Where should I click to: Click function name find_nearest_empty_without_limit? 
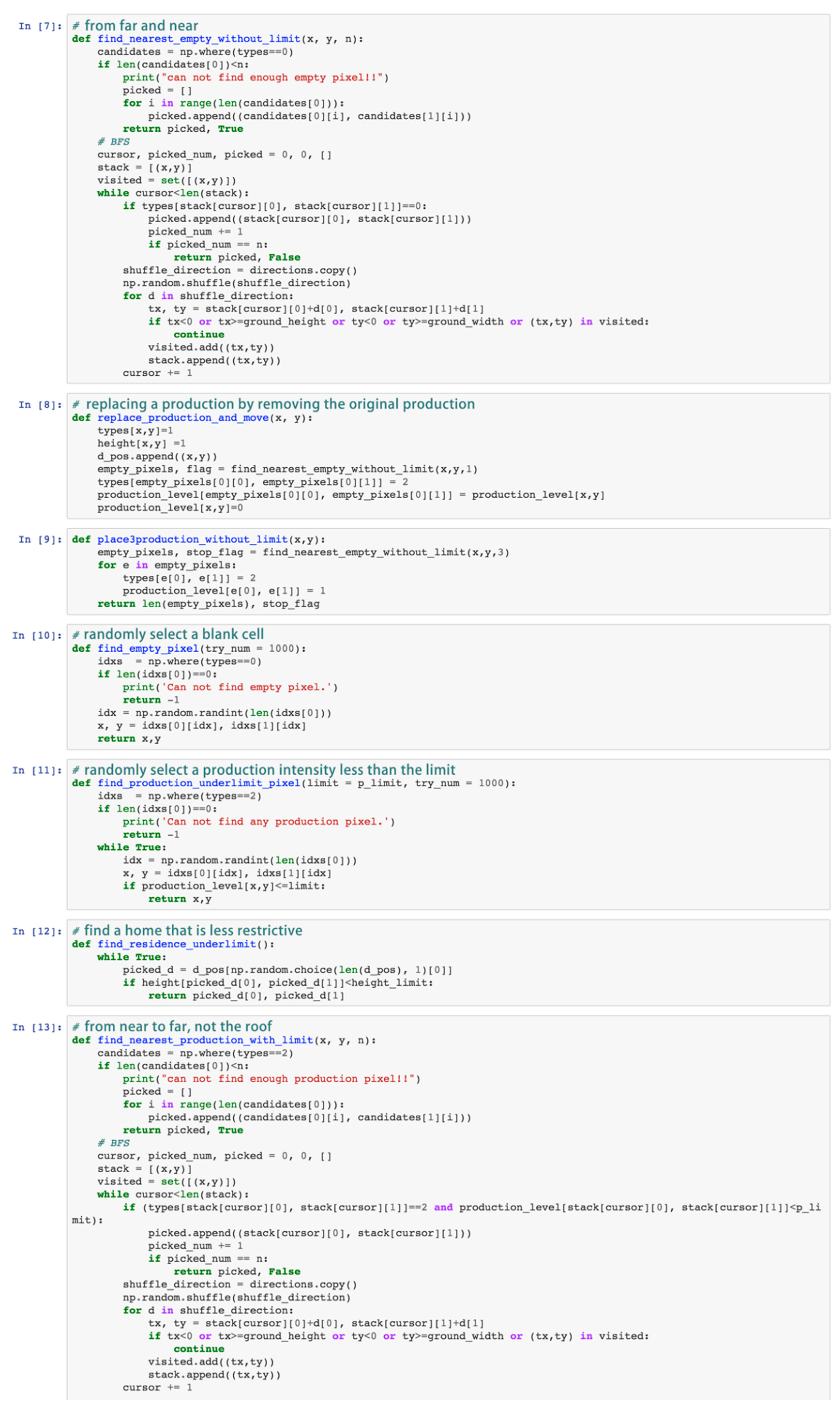[x=199, y=39]
